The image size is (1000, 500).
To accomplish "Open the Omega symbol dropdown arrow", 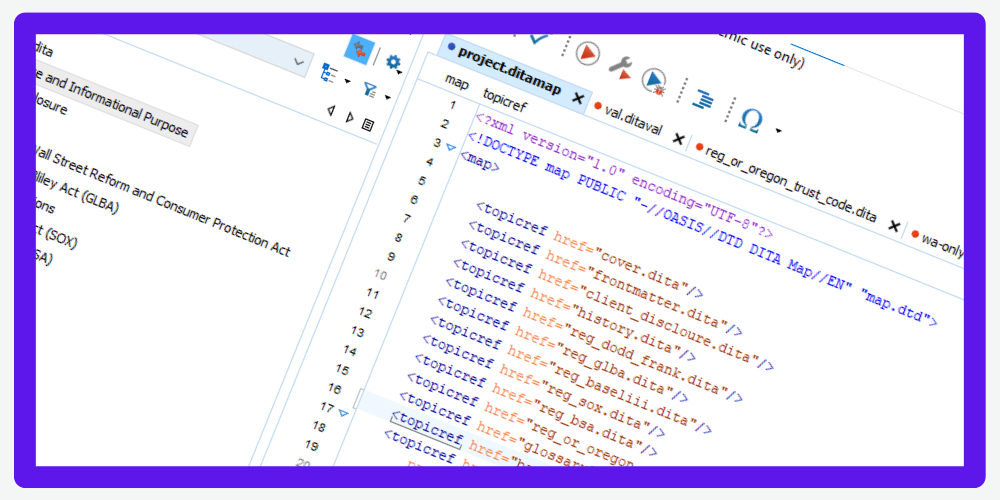I will click(779, 131).
